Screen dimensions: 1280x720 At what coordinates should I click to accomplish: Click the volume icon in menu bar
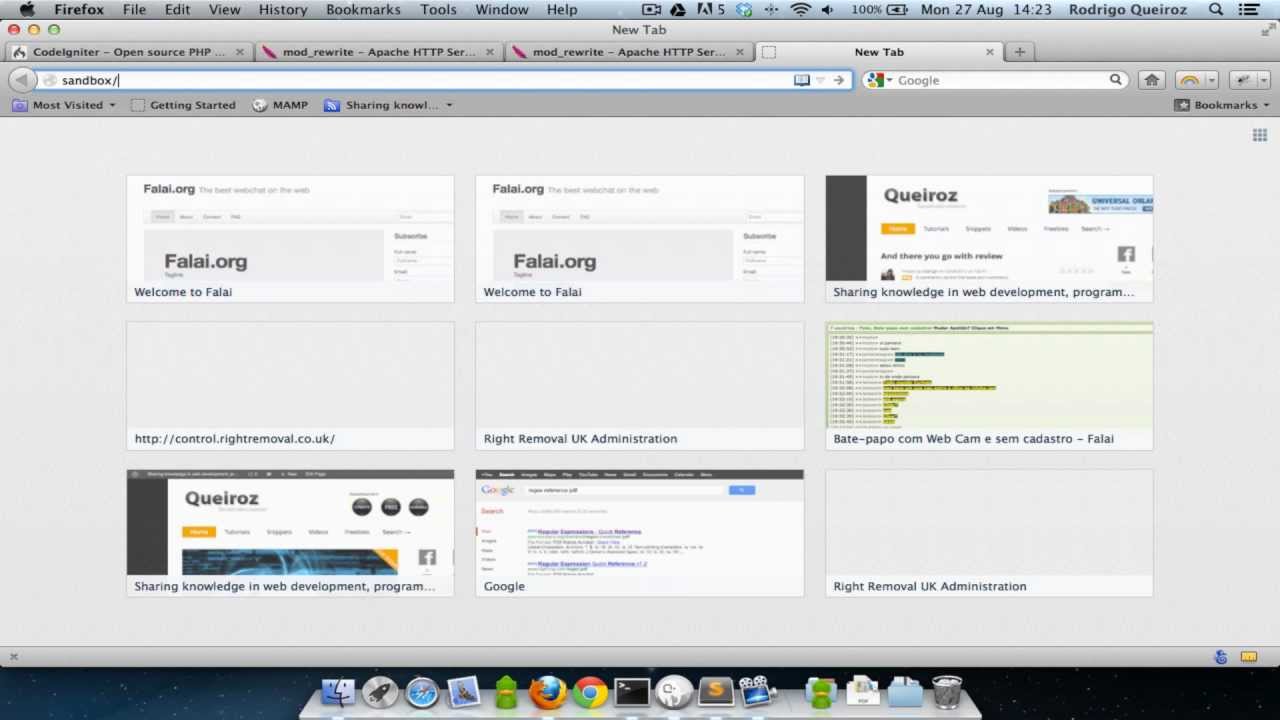(827, 9)
